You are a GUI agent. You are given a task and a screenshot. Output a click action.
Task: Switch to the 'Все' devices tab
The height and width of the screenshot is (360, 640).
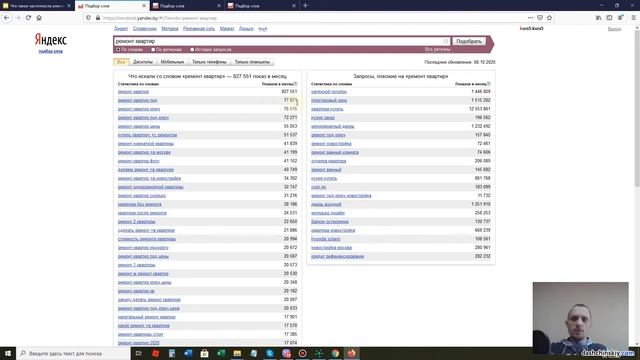click(x=121, y=62)
